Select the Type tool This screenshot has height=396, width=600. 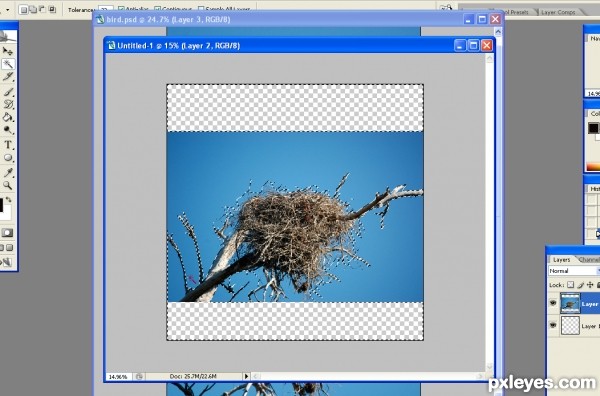[x=8, y=145]
